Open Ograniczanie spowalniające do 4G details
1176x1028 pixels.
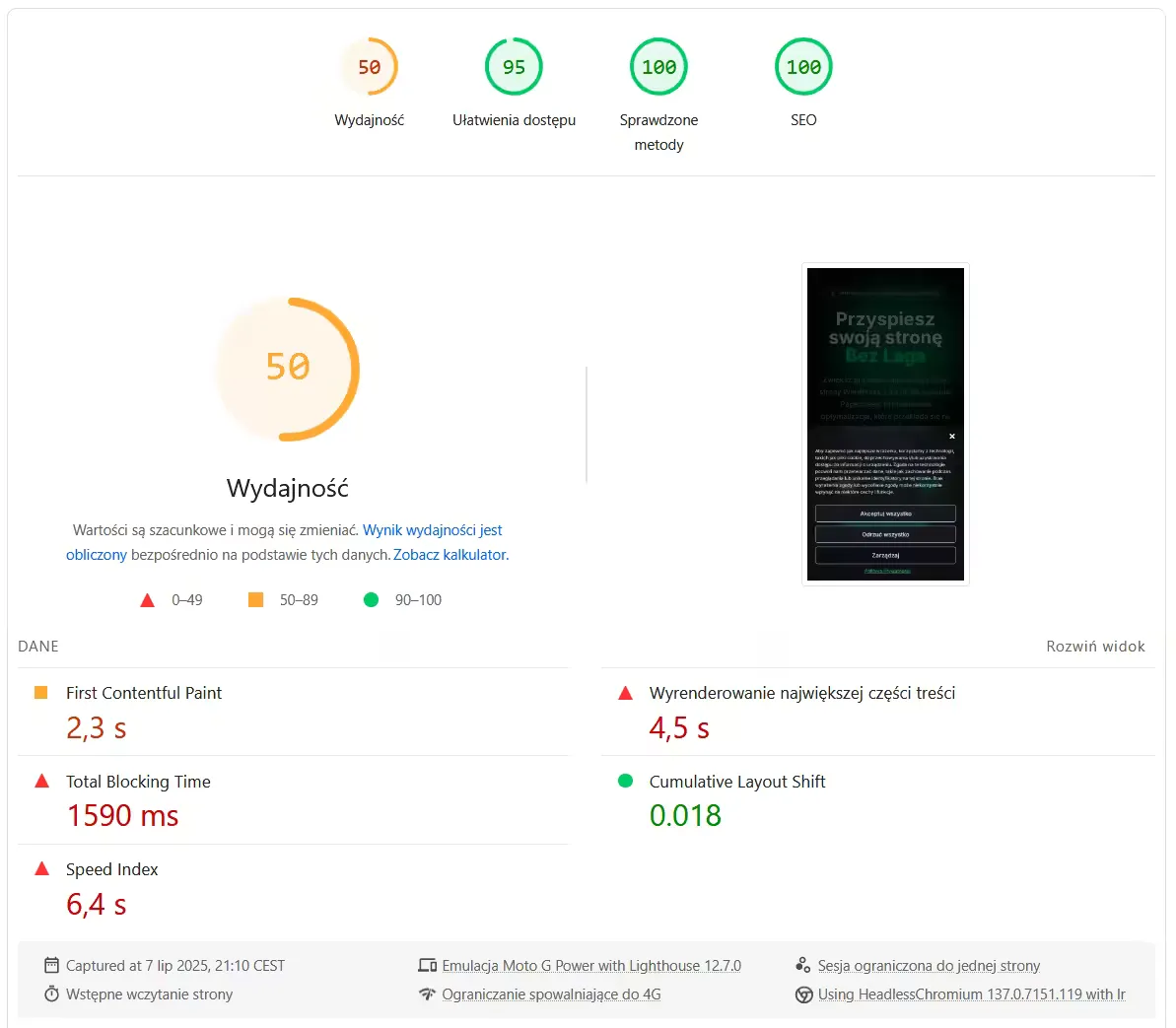[x=551, y=994]
